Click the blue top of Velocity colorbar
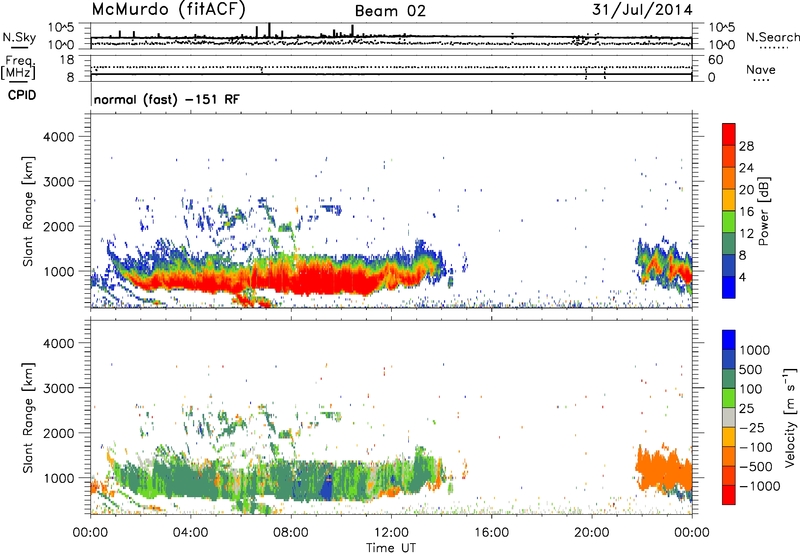Viewport: 800px width, 554px height. tap(729, 340)
